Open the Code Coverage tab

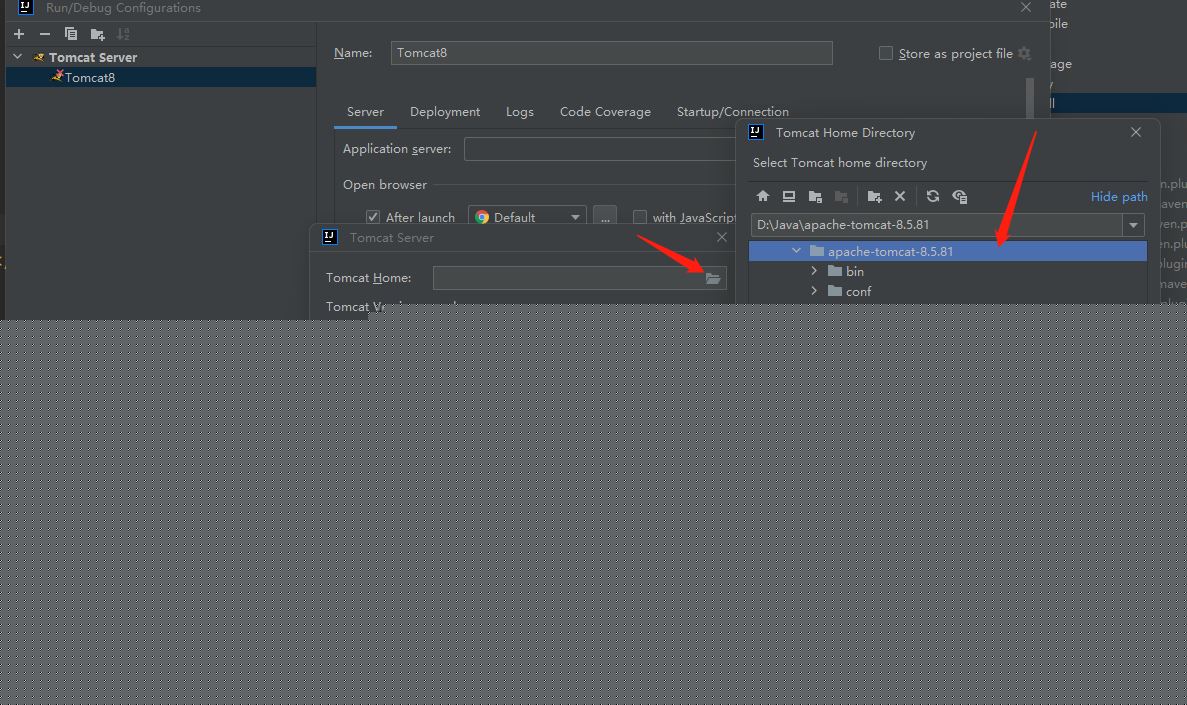605,112
